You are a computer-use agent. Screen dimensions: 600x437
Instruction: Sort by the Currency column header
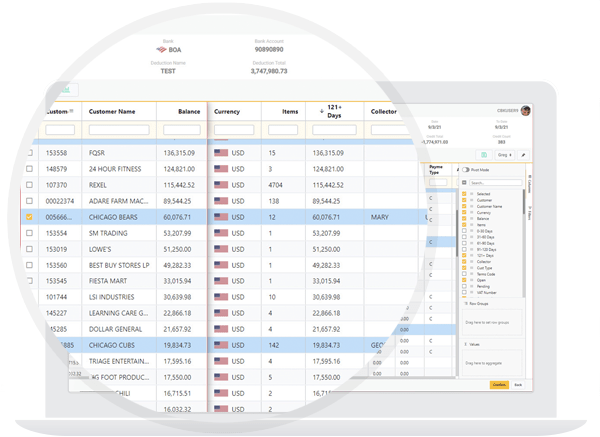click(x=227, y=111)
